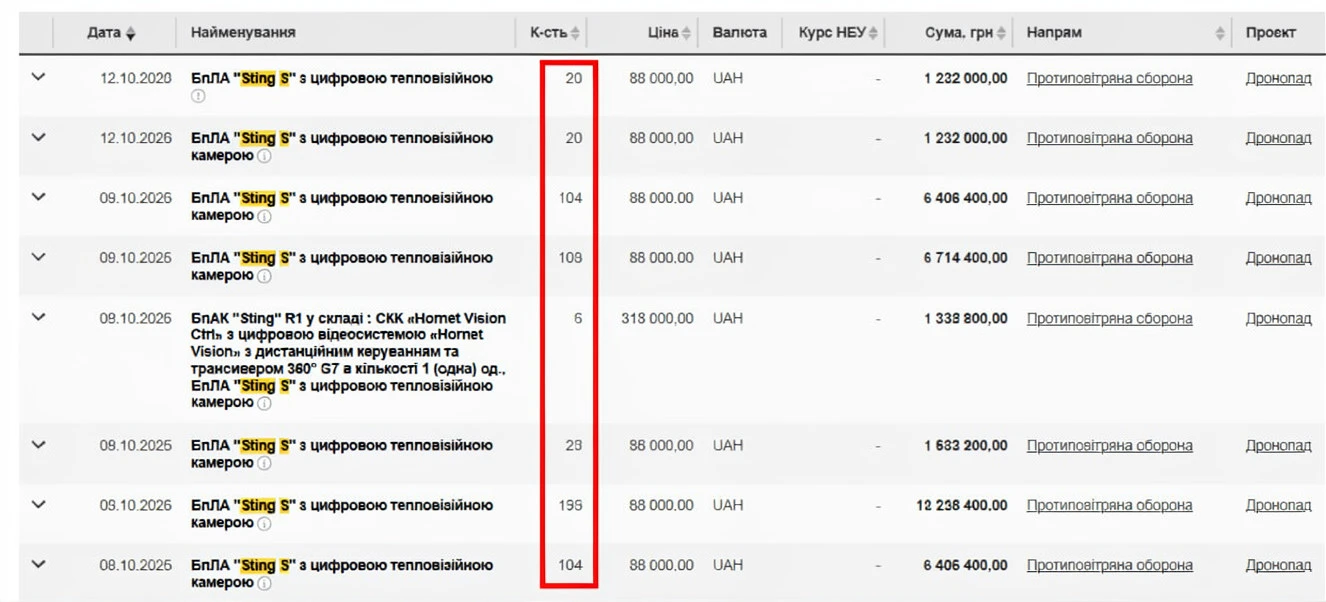Viewport: 1326px width, 602px height.
Task: Click the Найменування column header
Action: (x=243, y=33)
